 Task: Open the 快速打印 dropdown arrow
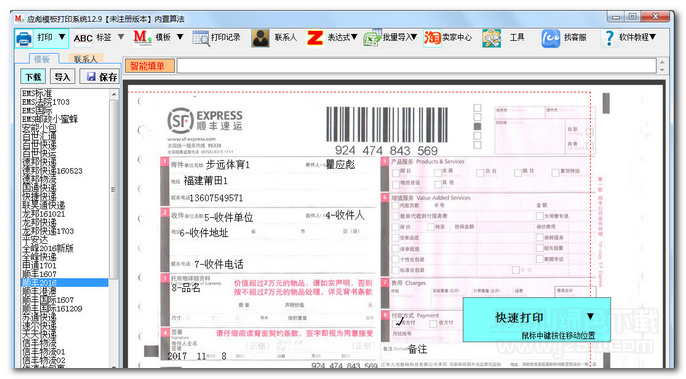tap(591, 316)
